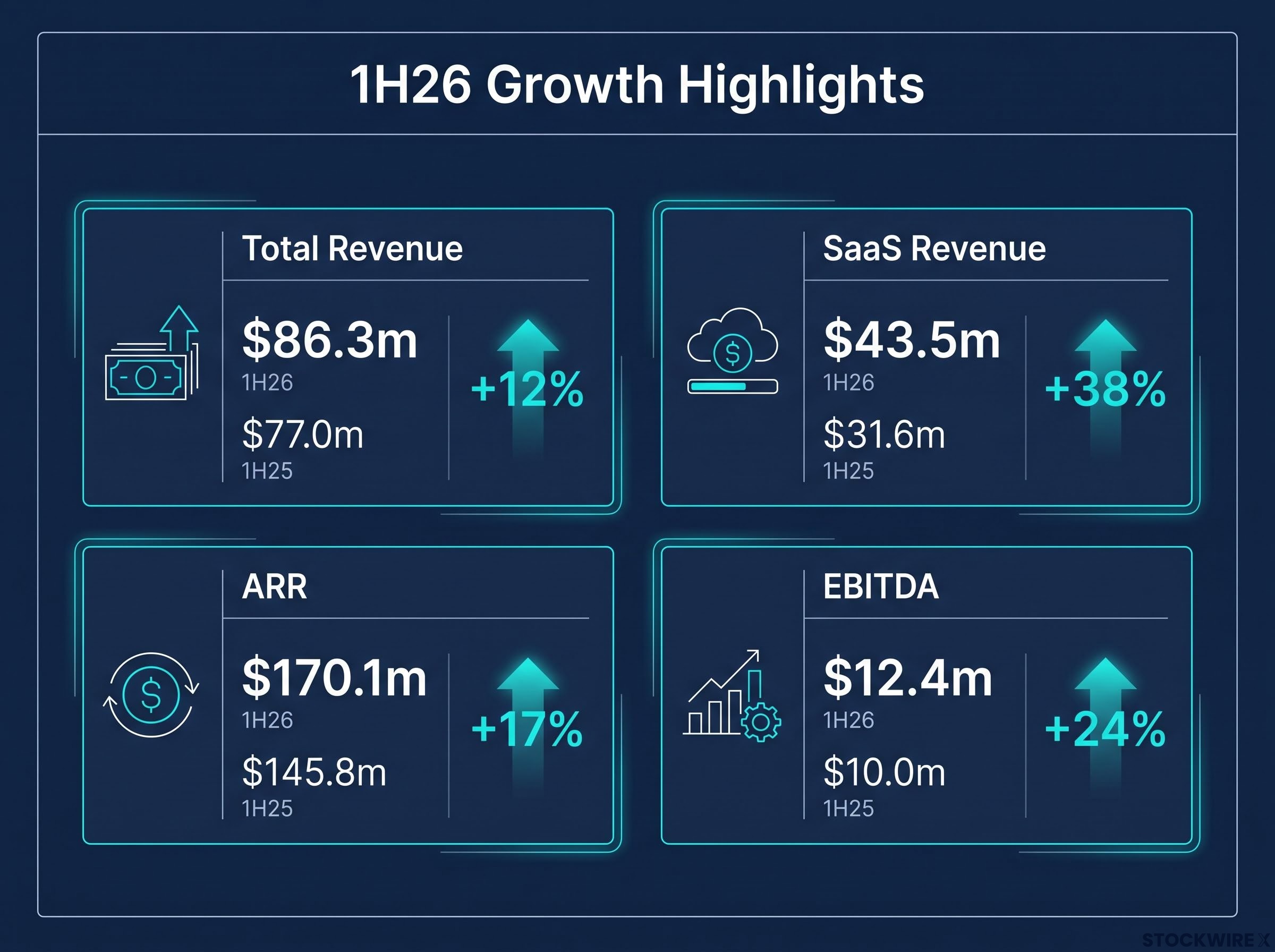This screenshot has height=952, width=1275.
Task: Click the cash stack icon in Total Revenue
Action: [152, 353]
